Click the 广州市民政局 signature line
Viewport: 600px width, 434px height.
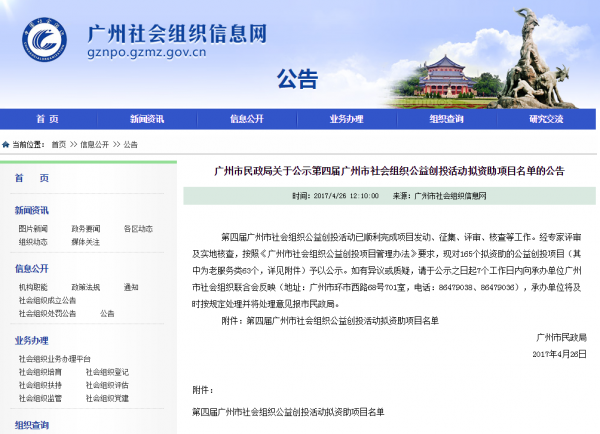pyautogui.click(x=561, y=337)
